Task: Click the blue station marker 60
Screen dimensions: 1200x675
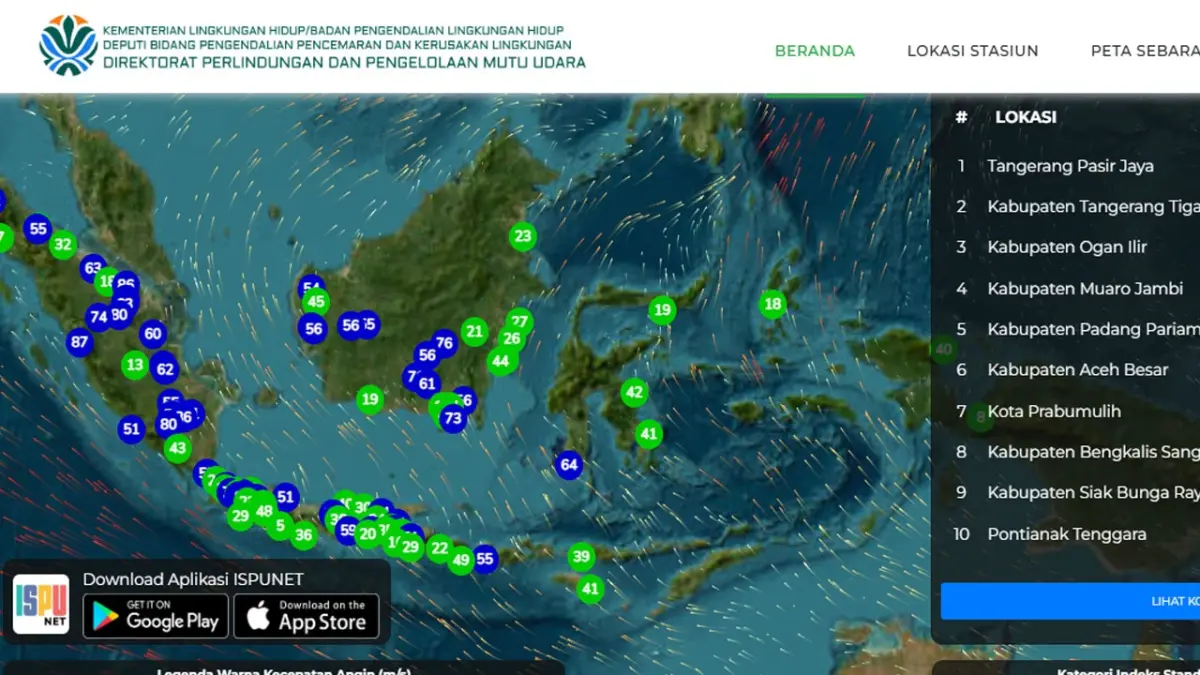Action: (x=152, y=334)
